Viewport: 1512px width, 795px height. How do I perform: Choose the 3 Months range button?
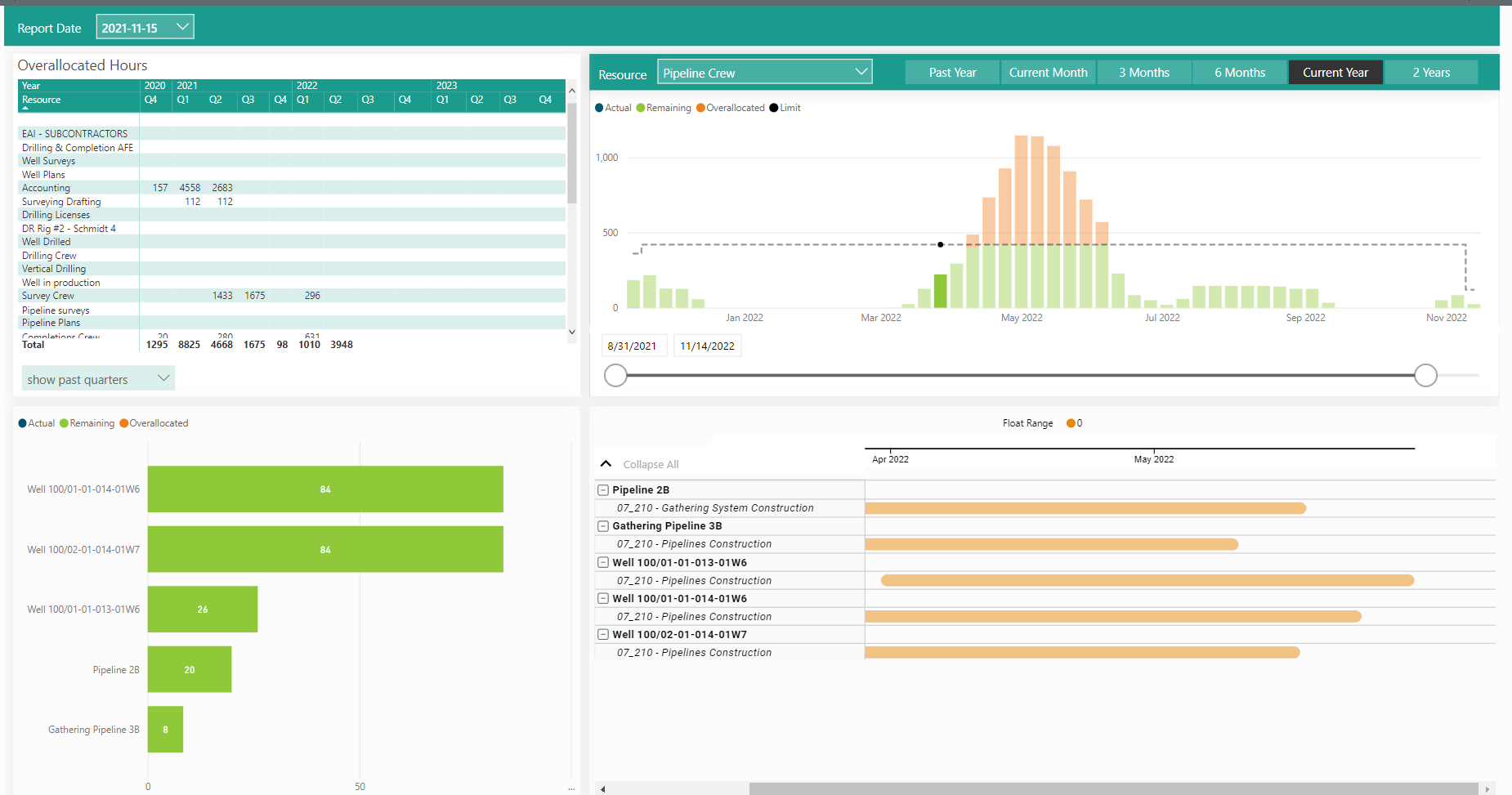[x=1143, y=73]
